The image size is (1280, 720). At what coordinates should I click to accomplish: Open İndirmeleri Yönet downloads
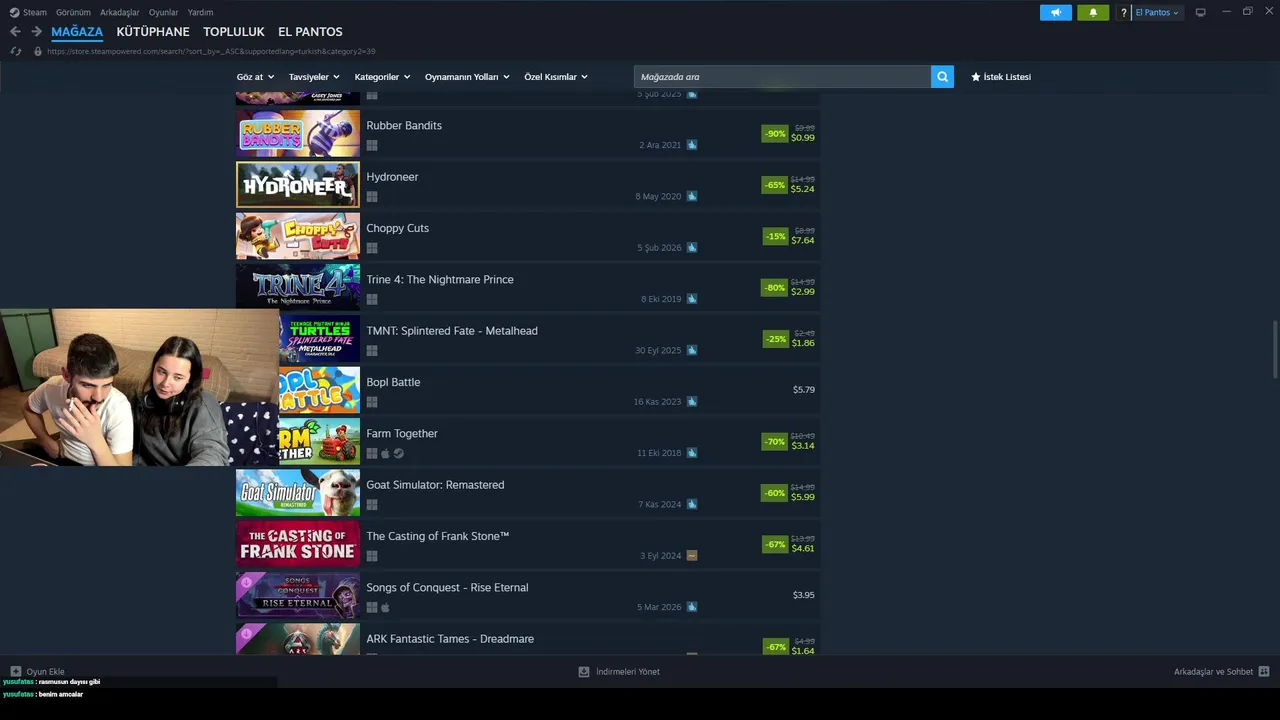coord(619,672)
